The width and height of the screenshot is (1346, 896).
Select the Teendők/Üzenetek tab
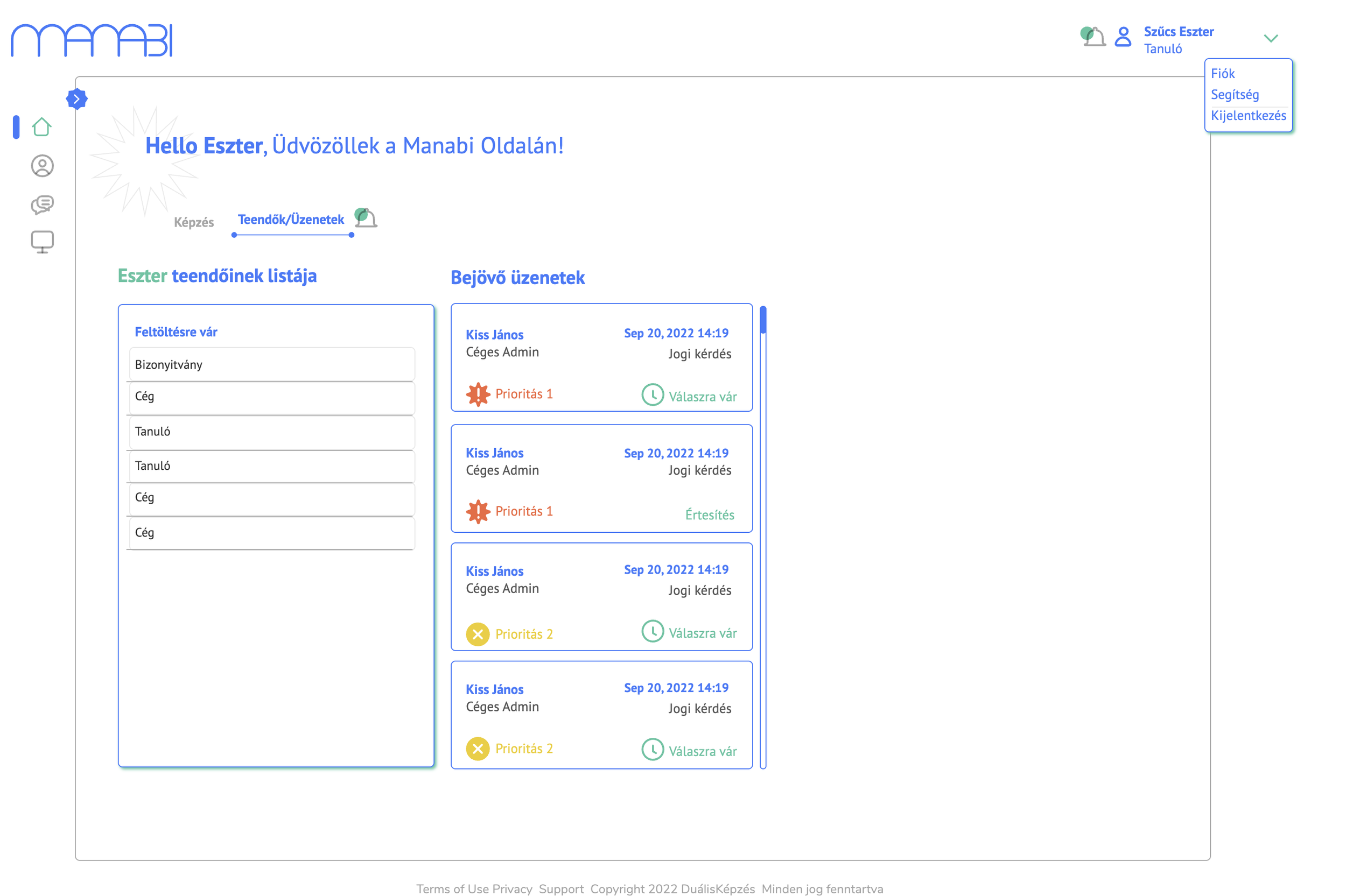tap(290, 220)
